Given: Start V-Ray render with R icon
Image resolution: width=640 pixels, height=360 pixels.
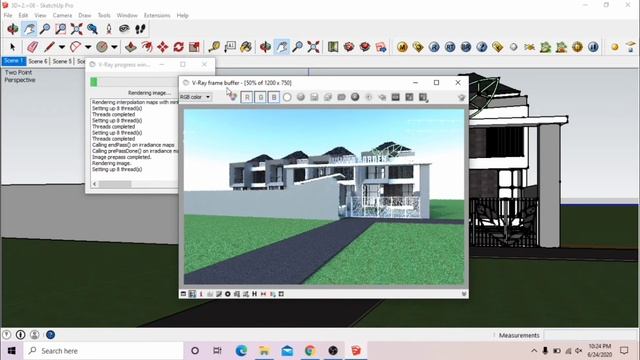Looking at the screenshot, I should (434, 47).
